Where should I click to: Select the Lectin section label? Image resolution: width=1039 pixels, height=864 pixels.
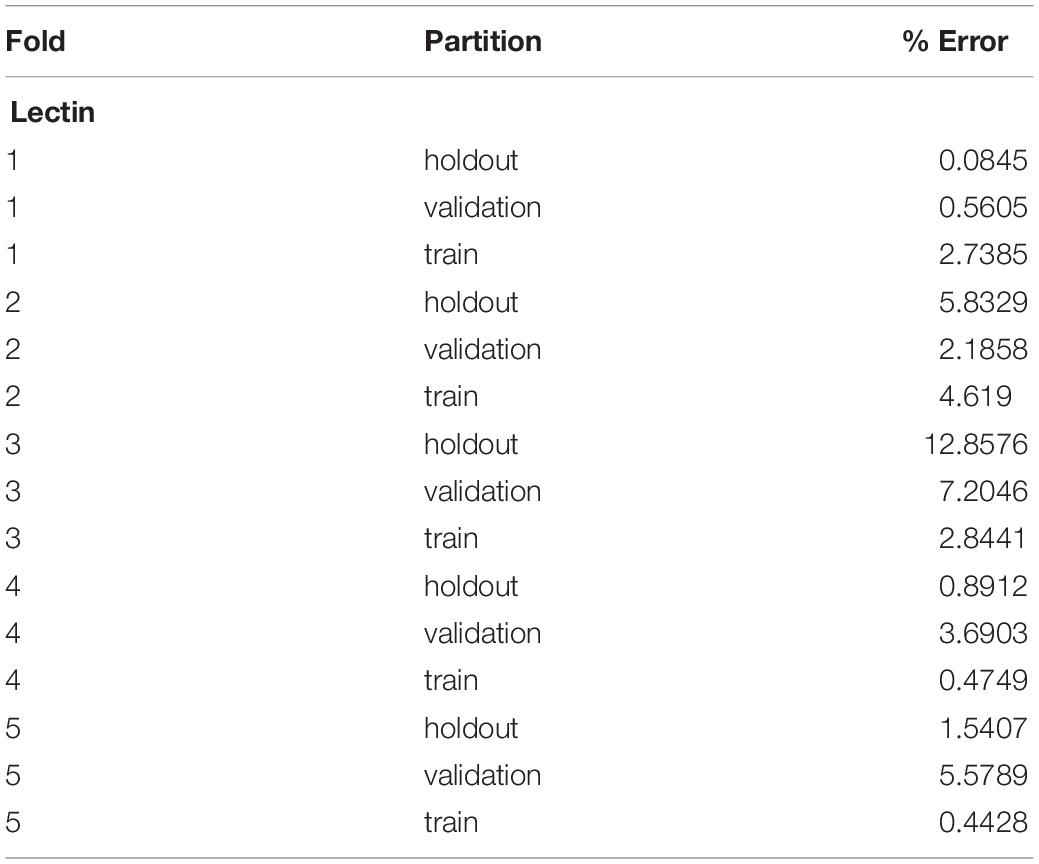pyautogui.click(x=53, y=112)
